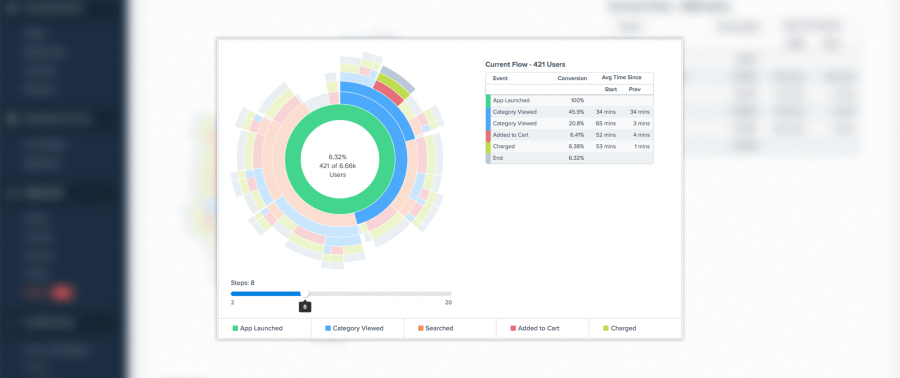The height and width of the screenshot is (378, 900).
Task: Click the '6.41%' conversion cell
Action: pyautogui.click(x=576, y=135)
